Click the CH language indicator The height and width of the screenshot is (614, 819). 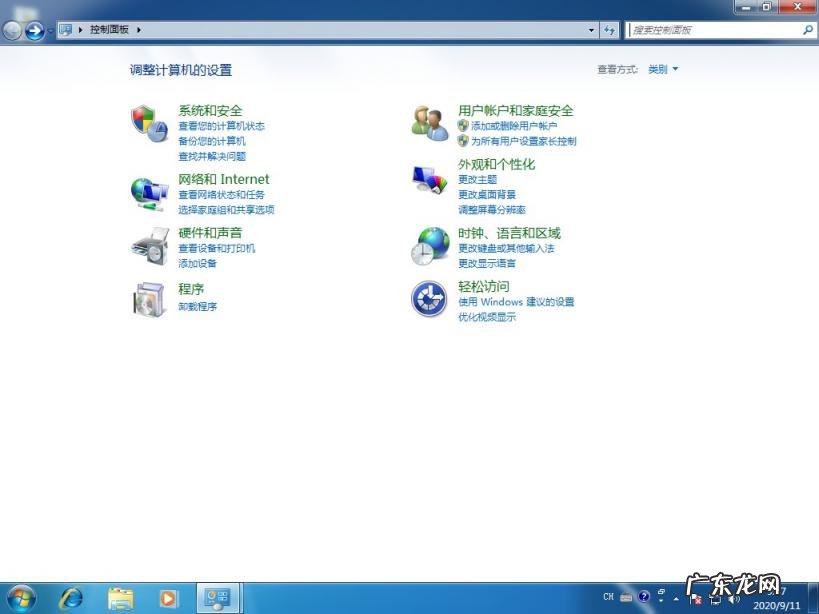[x=610, y=598]
